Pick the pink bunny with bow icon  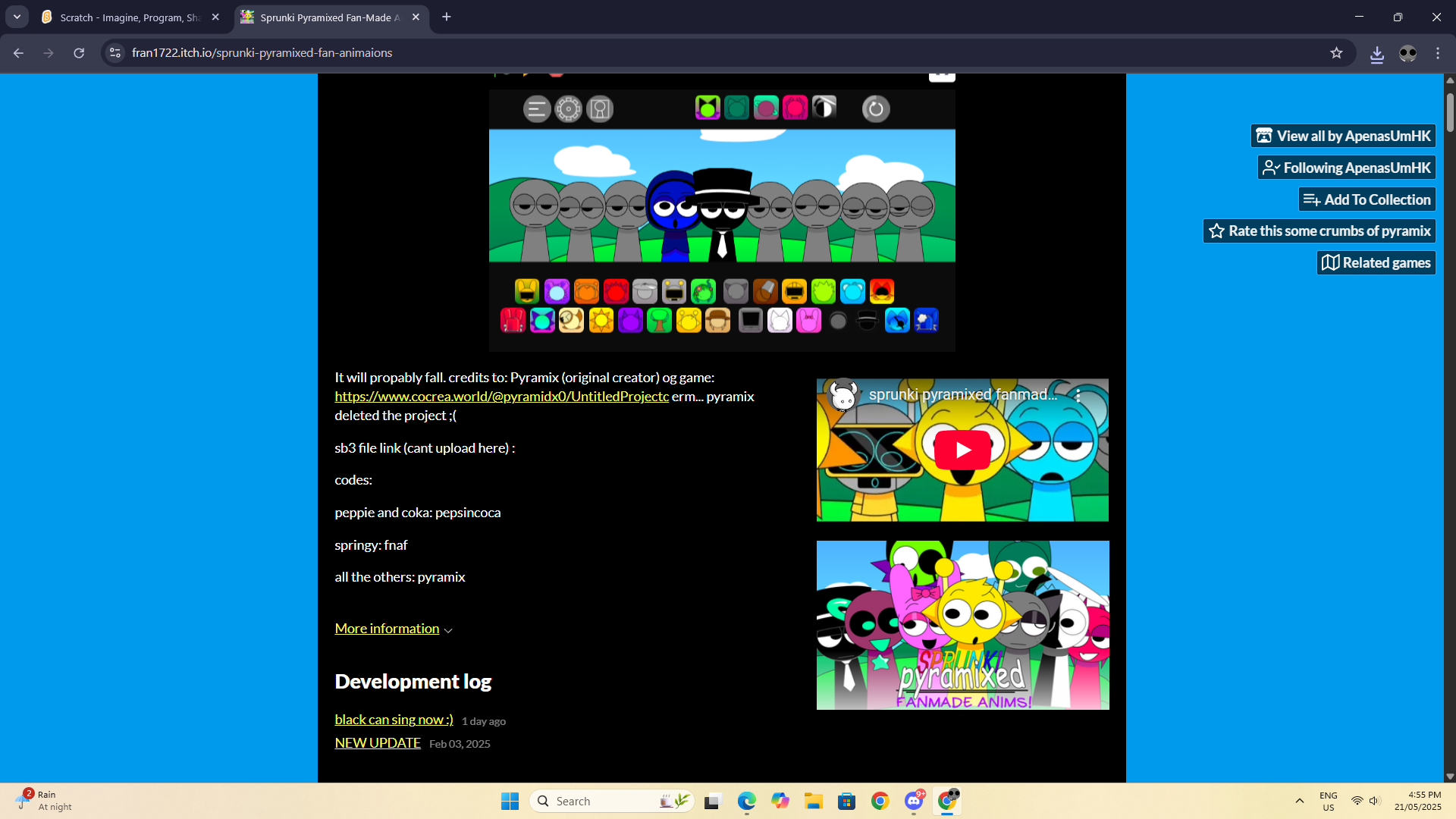(x=809, y=321)
